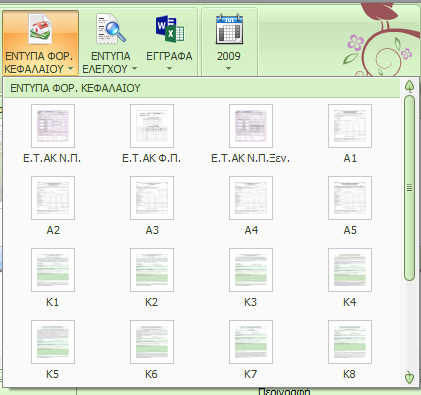Click the Ε.Τ.ΑΚ Φ.Π. label text

[x=151, y=158]
